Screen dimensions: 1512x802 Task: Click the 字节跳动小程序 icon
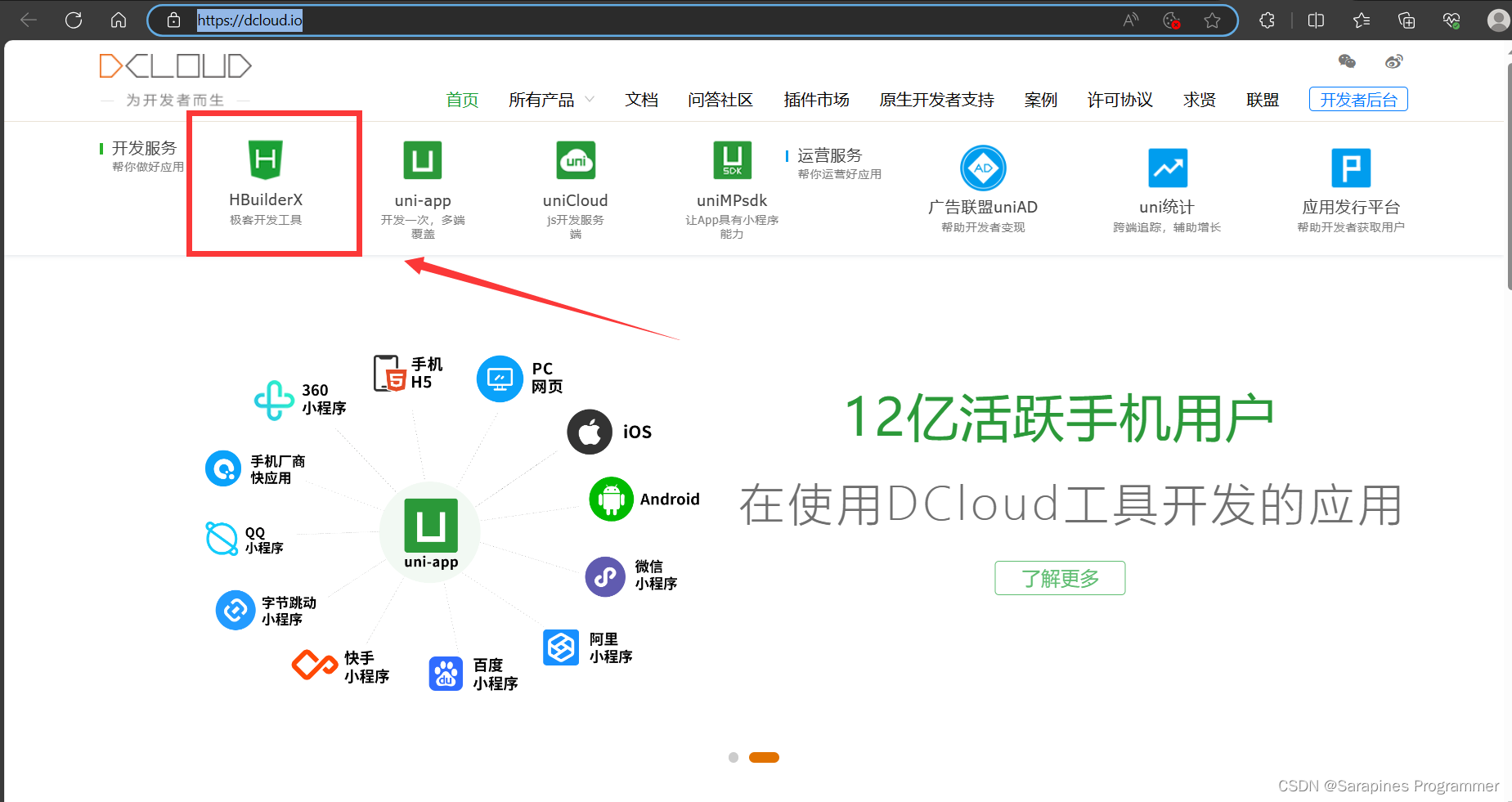click(x=236, y=610)
